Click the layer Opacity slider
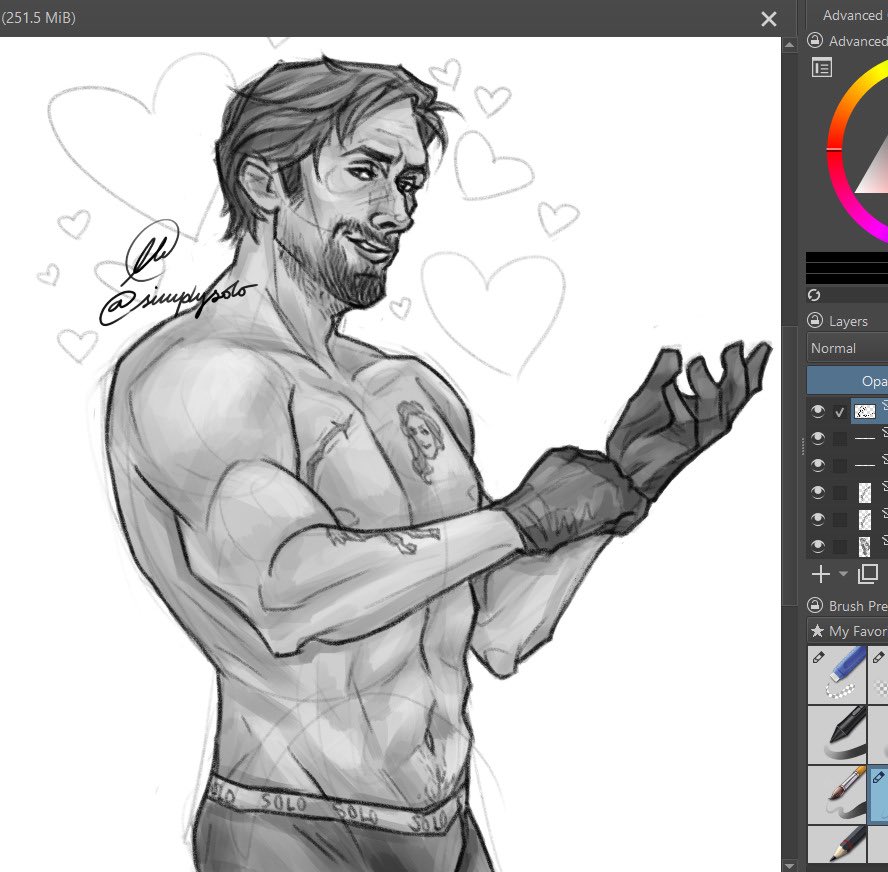Viewport: 888px width, 872px height. (x=847, y=381)
